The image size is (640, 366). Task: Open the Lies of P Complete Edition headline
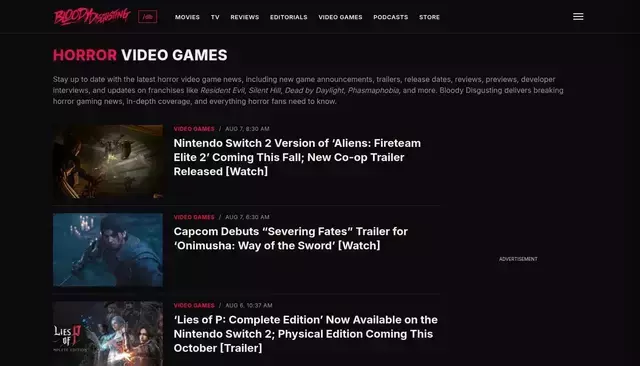coord(305,334)
